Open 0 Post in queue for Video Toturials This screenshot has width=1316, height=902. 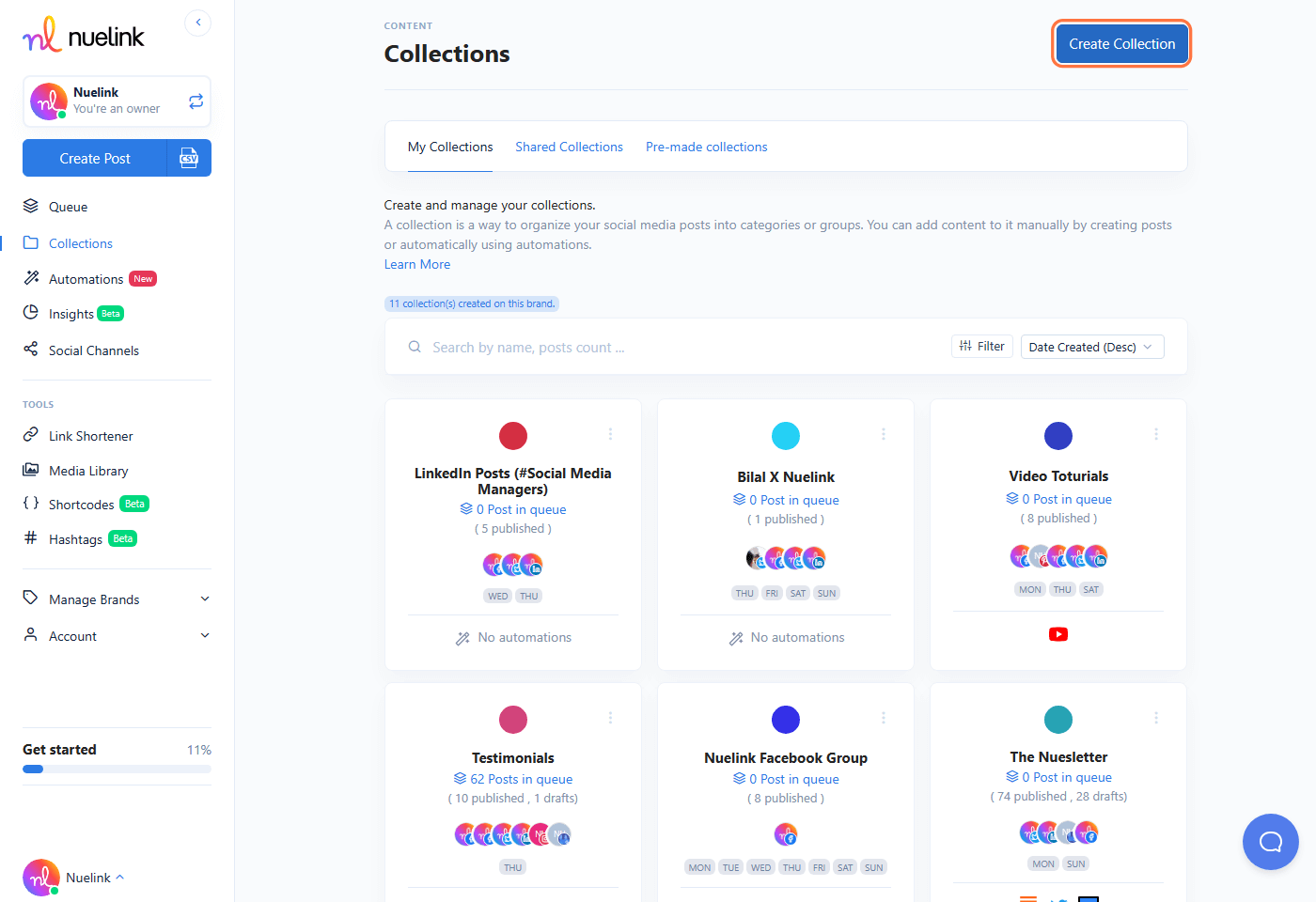(x=1058, y=499)
